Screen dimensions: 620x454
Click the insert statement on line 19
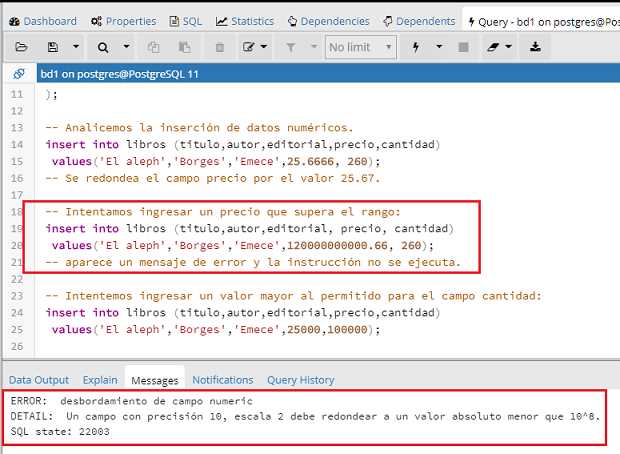249,229
